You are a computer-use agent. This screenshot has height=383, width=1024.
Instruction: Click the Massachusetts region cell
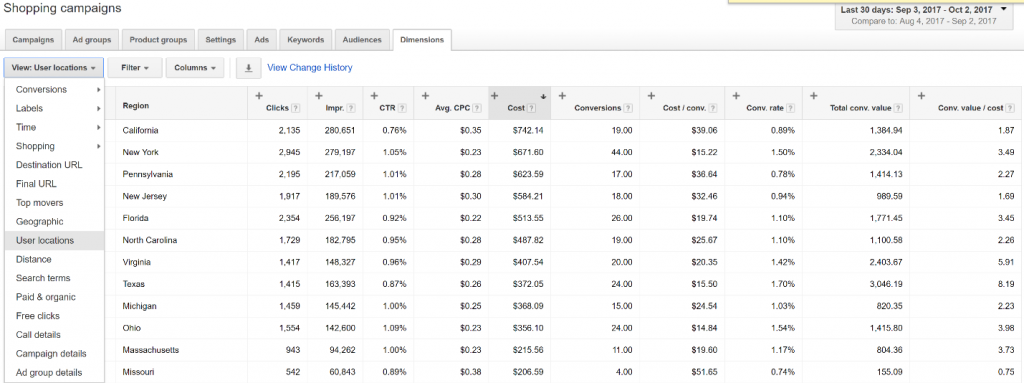[150, 350]
